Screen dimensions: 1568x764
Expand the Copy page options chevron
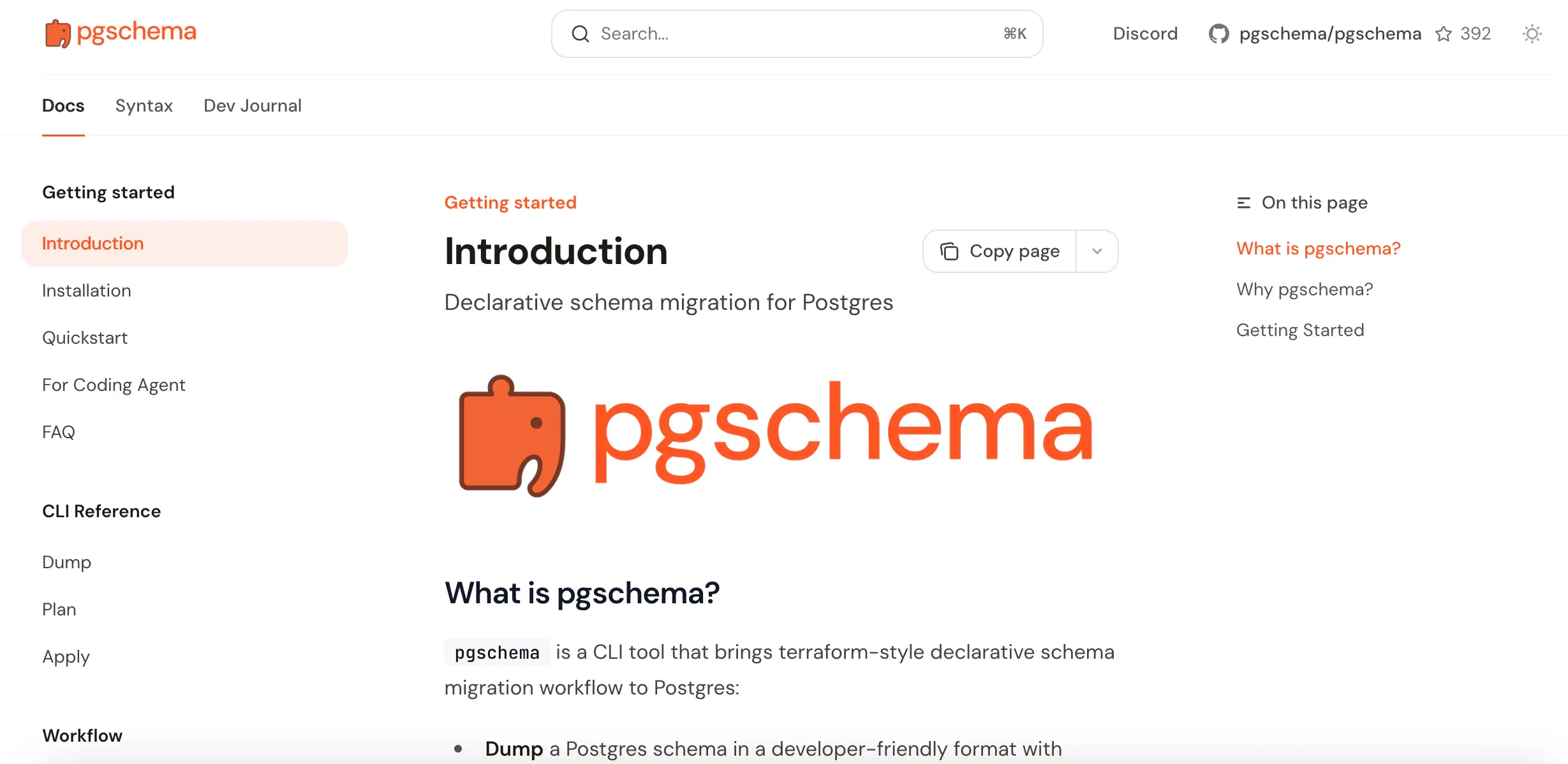pos(1097,251)
